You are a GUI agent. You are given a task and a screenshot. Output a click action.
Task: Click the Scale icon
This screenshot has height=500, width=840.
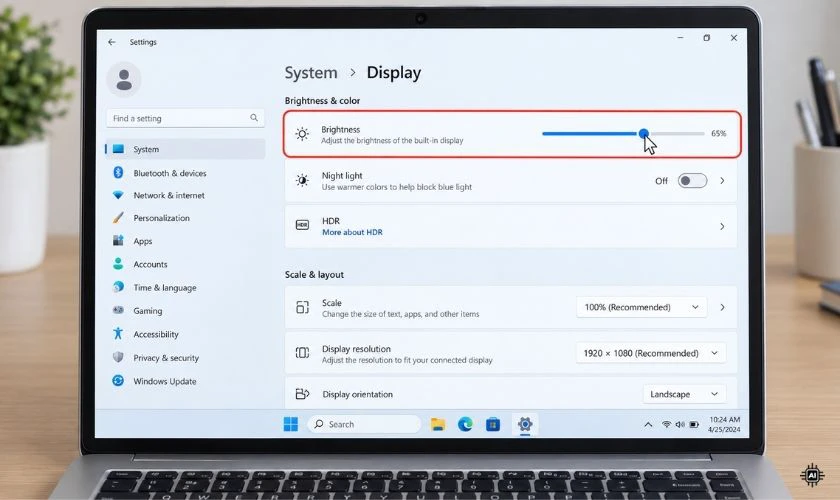coord(302,307)
